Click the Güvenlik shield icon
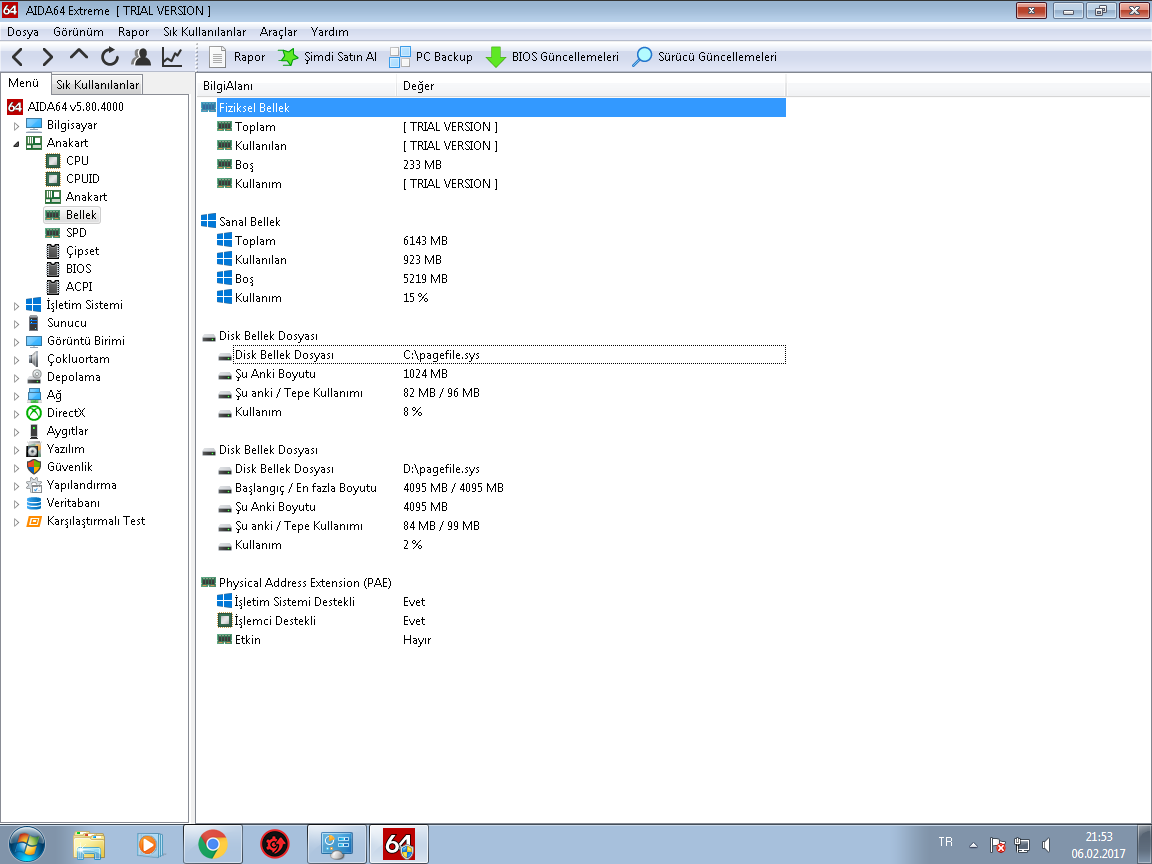The image size is (1152, 864). click(x=34, y=467)
